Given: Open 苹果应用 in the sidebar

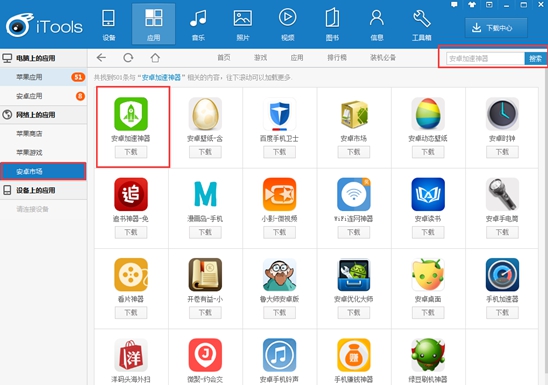Looking at the screenshot, I should (43, 77).
